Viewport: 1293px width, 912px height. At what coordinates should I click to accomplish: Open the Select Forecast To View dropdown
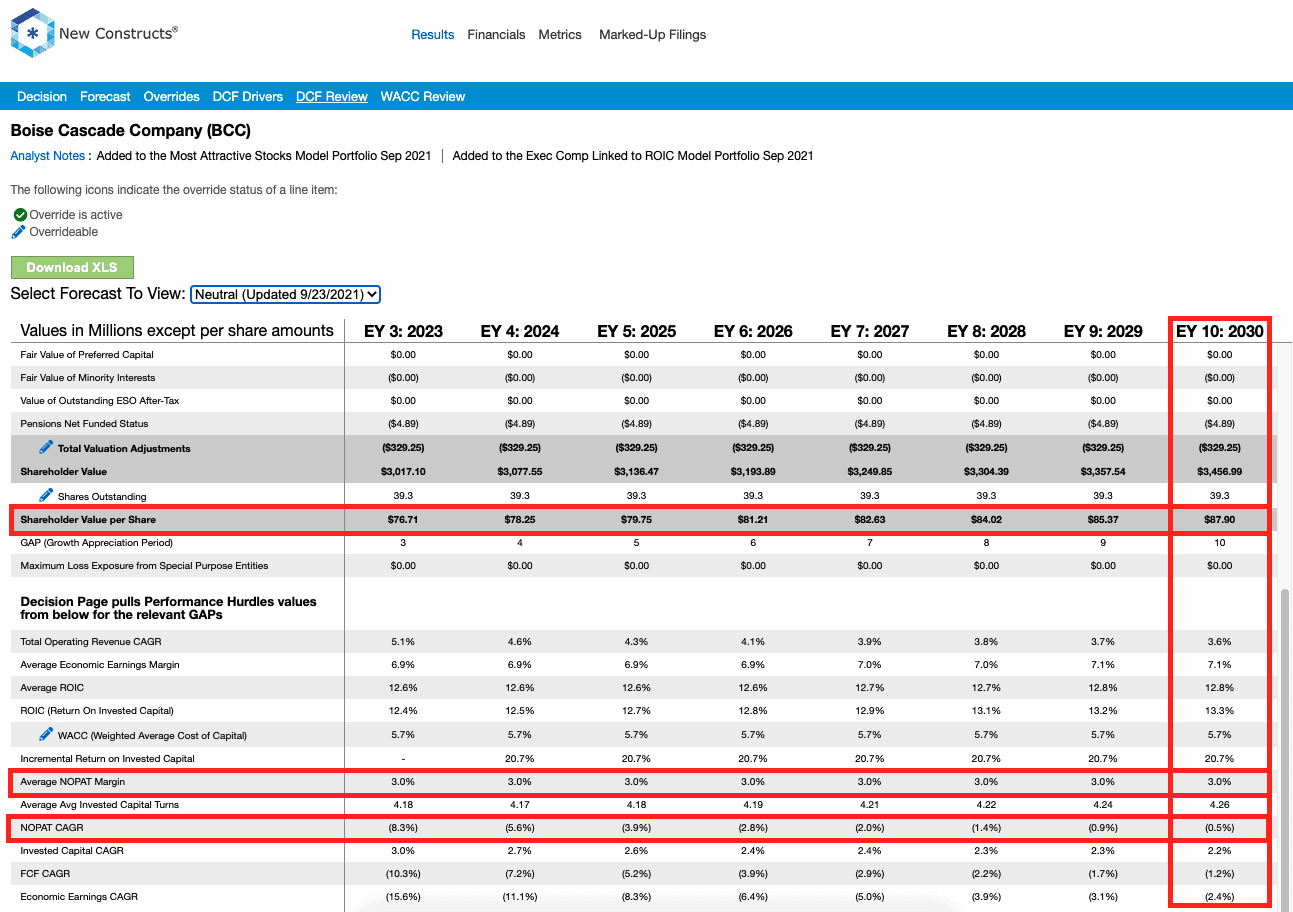286,294
